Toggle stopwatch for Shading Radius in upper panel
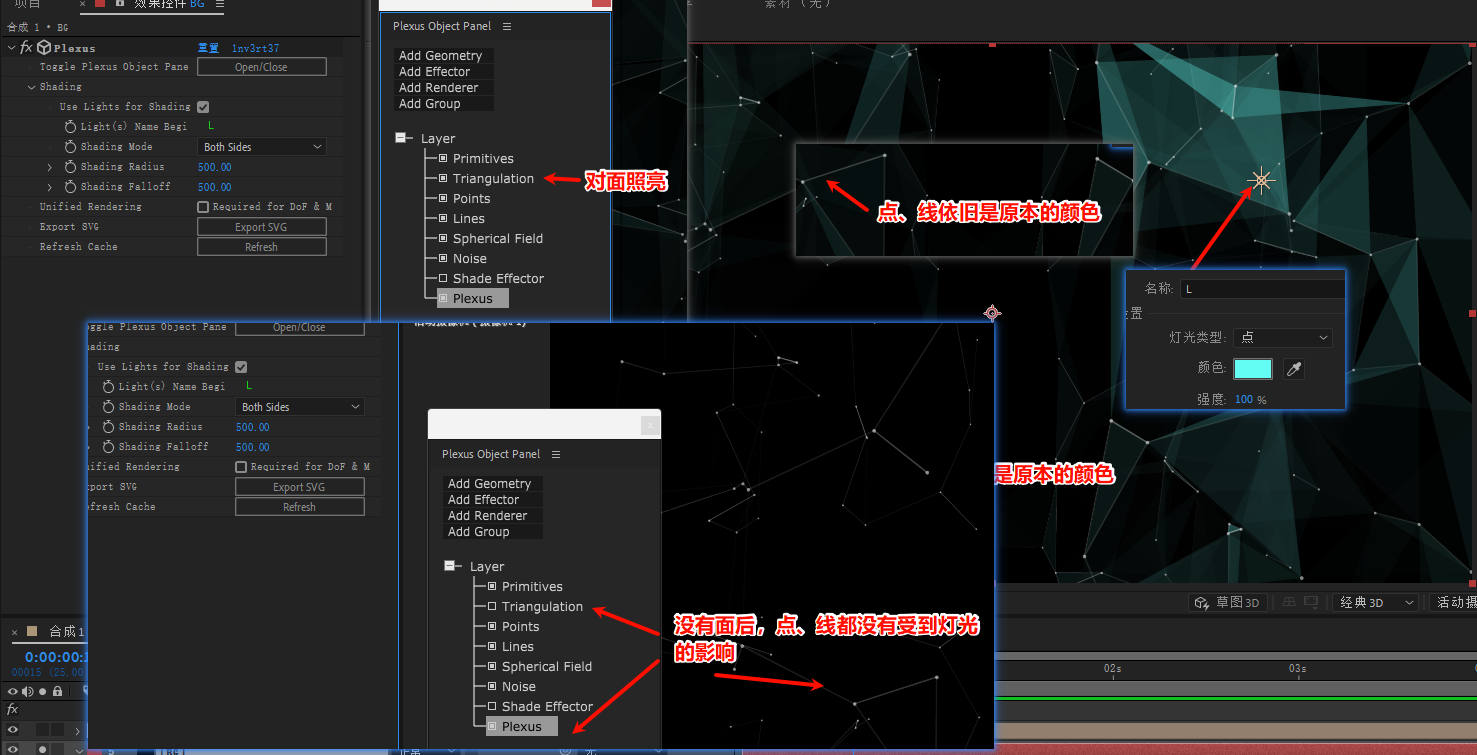This screenshot has width=1477, height=755. 70,167
